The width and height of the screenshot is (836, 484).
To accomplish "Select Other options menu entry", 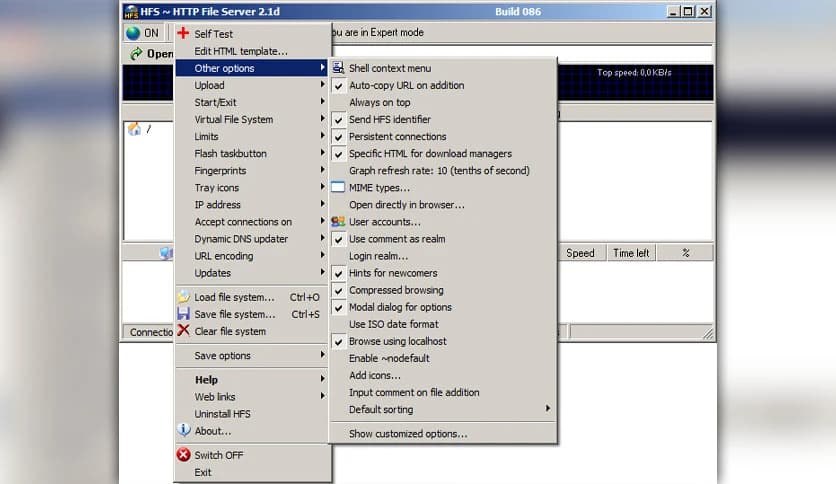I will pos(252,68).
